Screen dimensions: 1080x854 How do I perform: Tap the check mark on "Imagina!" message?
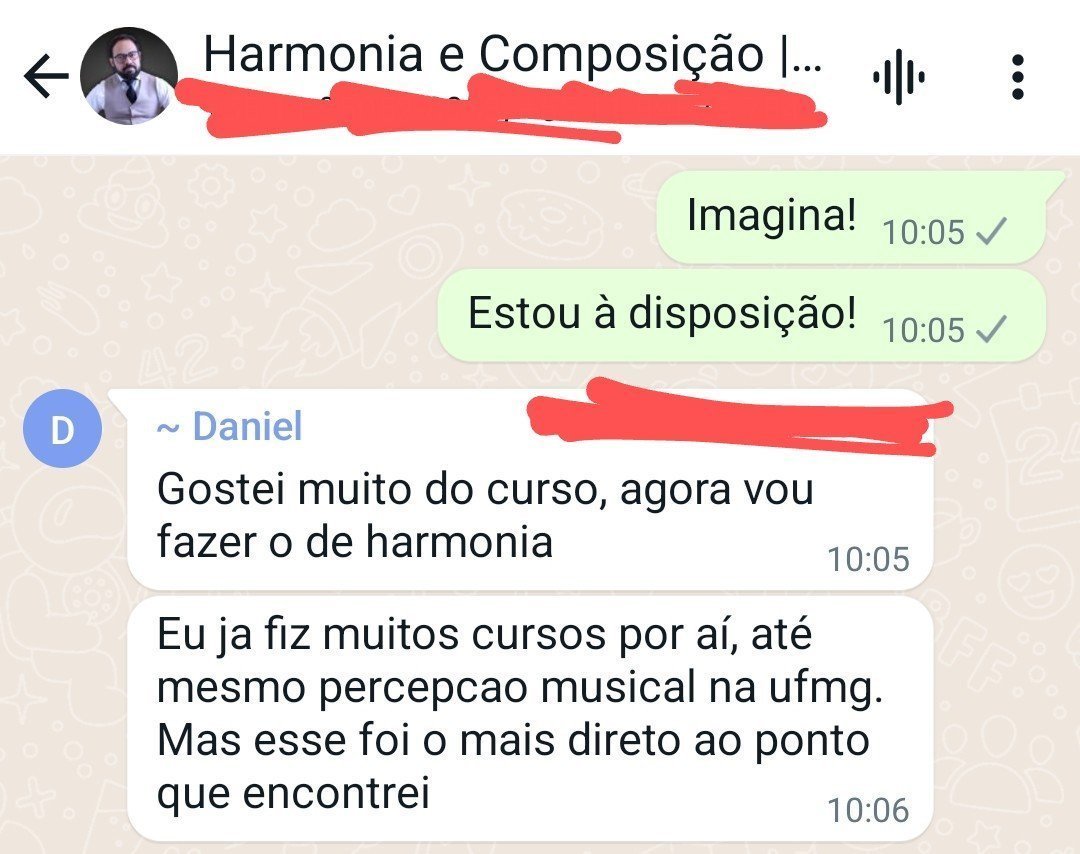tap(992, 231)
